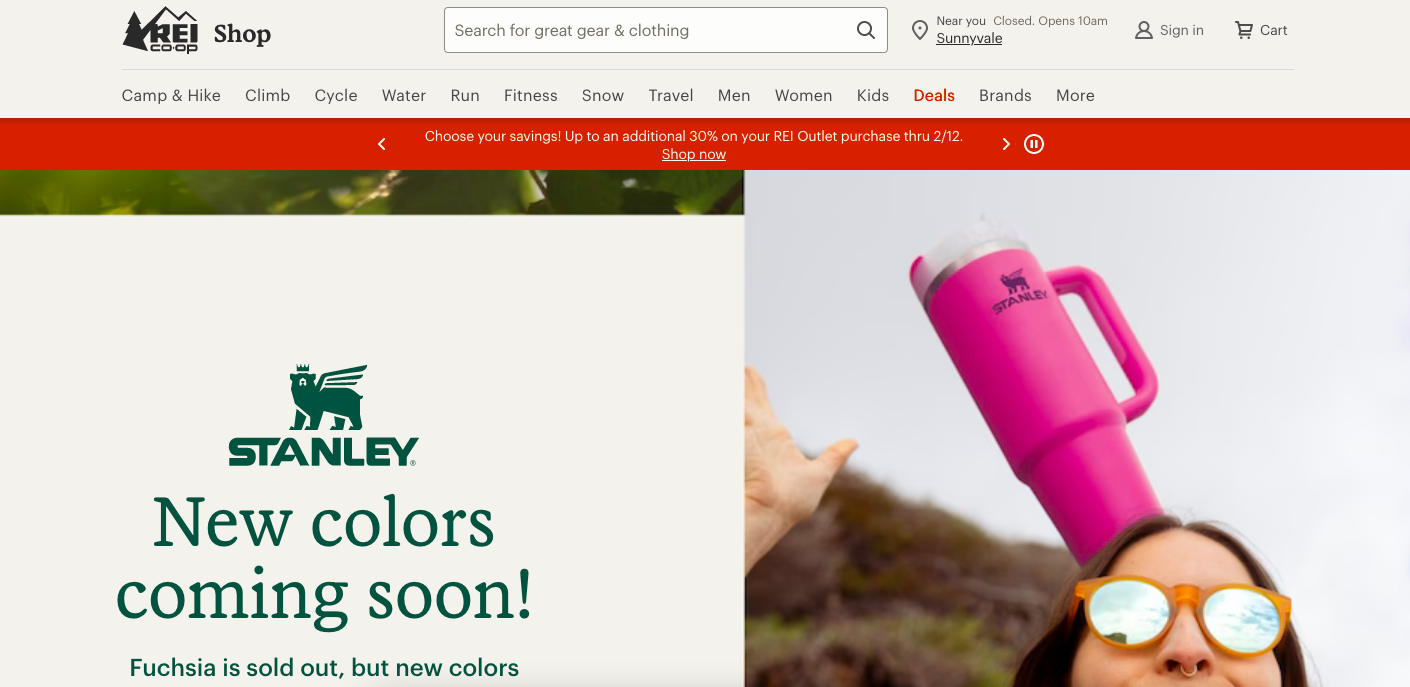Go to the Snow category

coord(603,96)
